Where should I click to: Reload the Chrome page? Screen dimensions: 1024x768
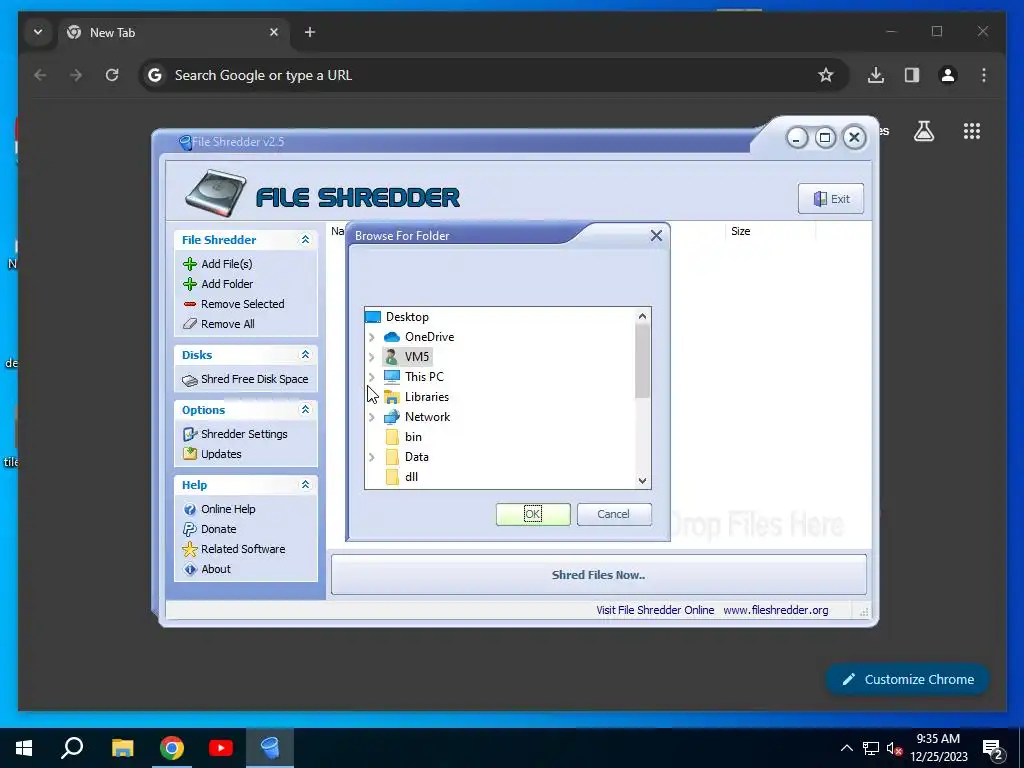coord(112,75)
